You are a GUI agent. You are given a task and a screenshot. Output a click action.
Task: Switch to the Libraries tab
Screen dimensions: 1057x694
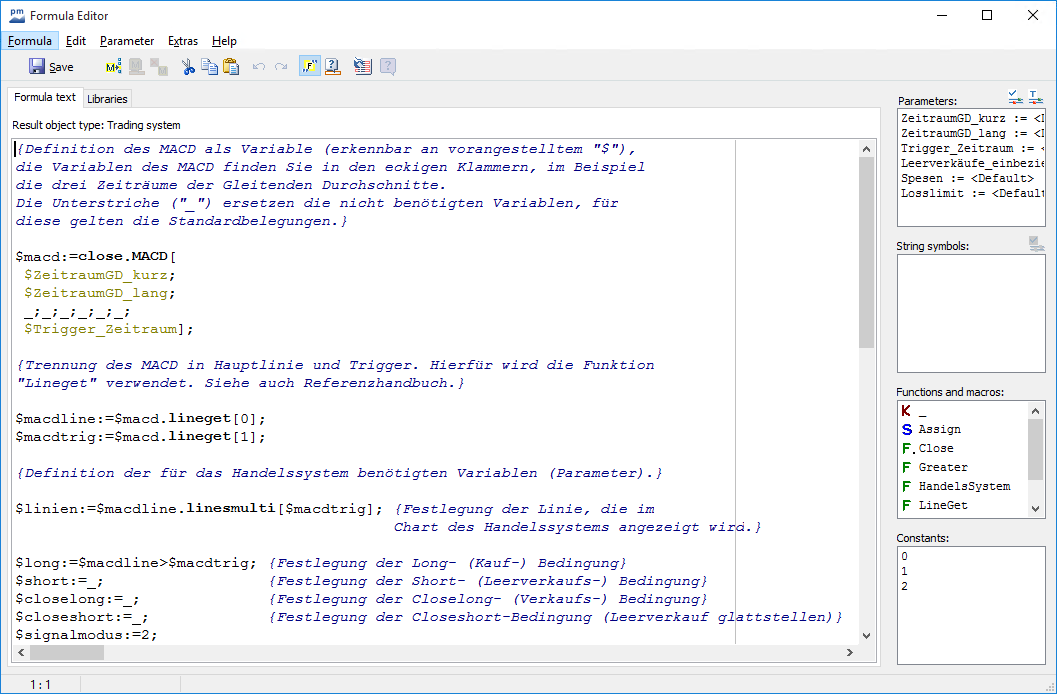coord(107,99)
